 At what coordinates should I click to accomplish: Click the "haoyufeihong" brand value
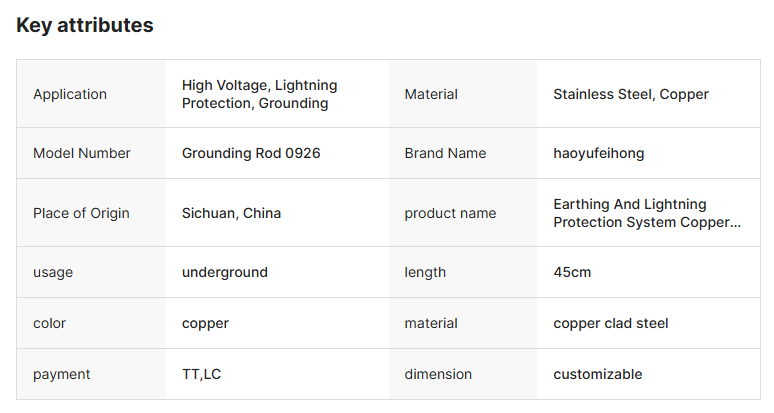(599, 153)
